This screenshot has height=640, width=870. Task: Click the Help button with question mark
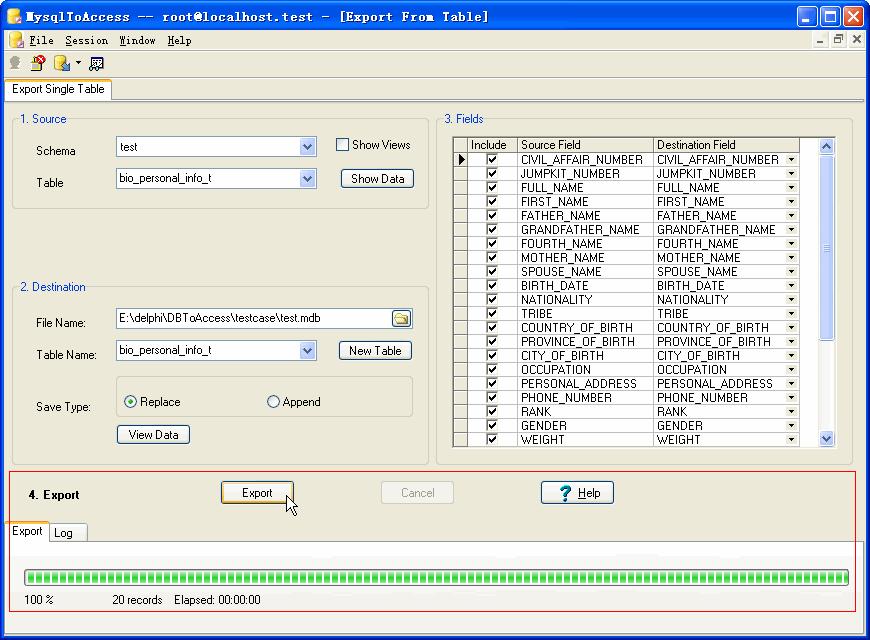click(x=577, y=493)
